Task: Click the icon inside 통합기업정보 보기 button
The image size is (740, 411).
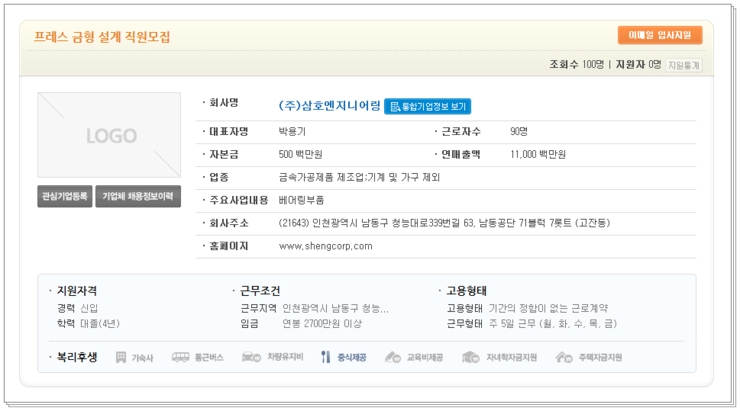Action: coord(395,107)
